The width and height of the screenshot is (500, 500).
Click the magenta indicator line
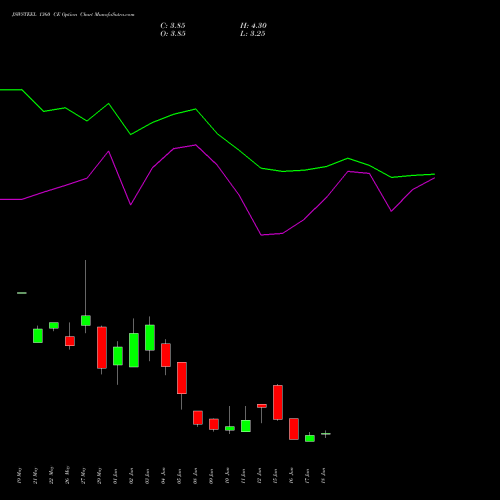pos(217,165)
